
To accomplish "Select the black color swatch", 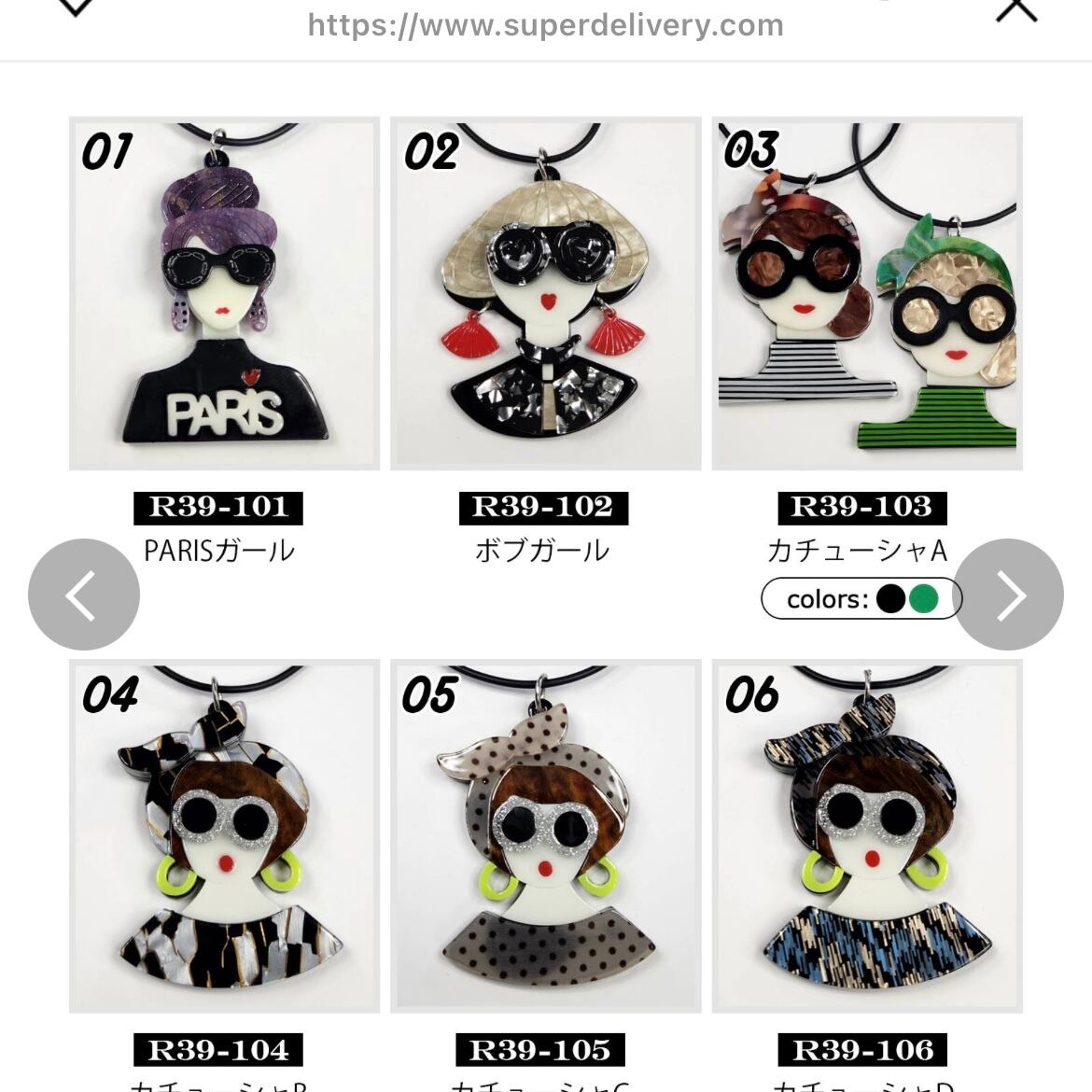I will pos(890,598).
